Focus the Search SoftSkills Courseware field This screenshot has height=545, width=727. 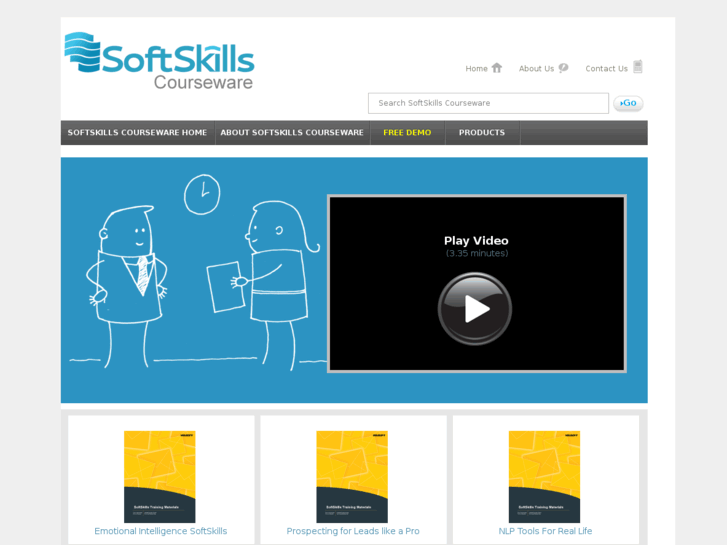(x=488, y=103)
